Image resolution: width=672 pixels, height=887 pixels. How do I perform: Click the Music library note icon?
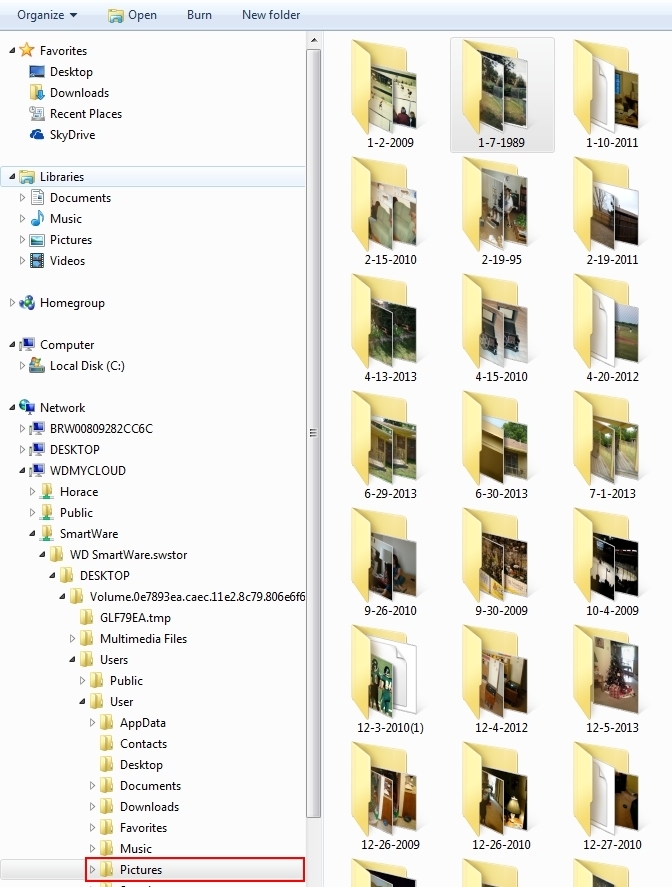(x=37, y=218)
